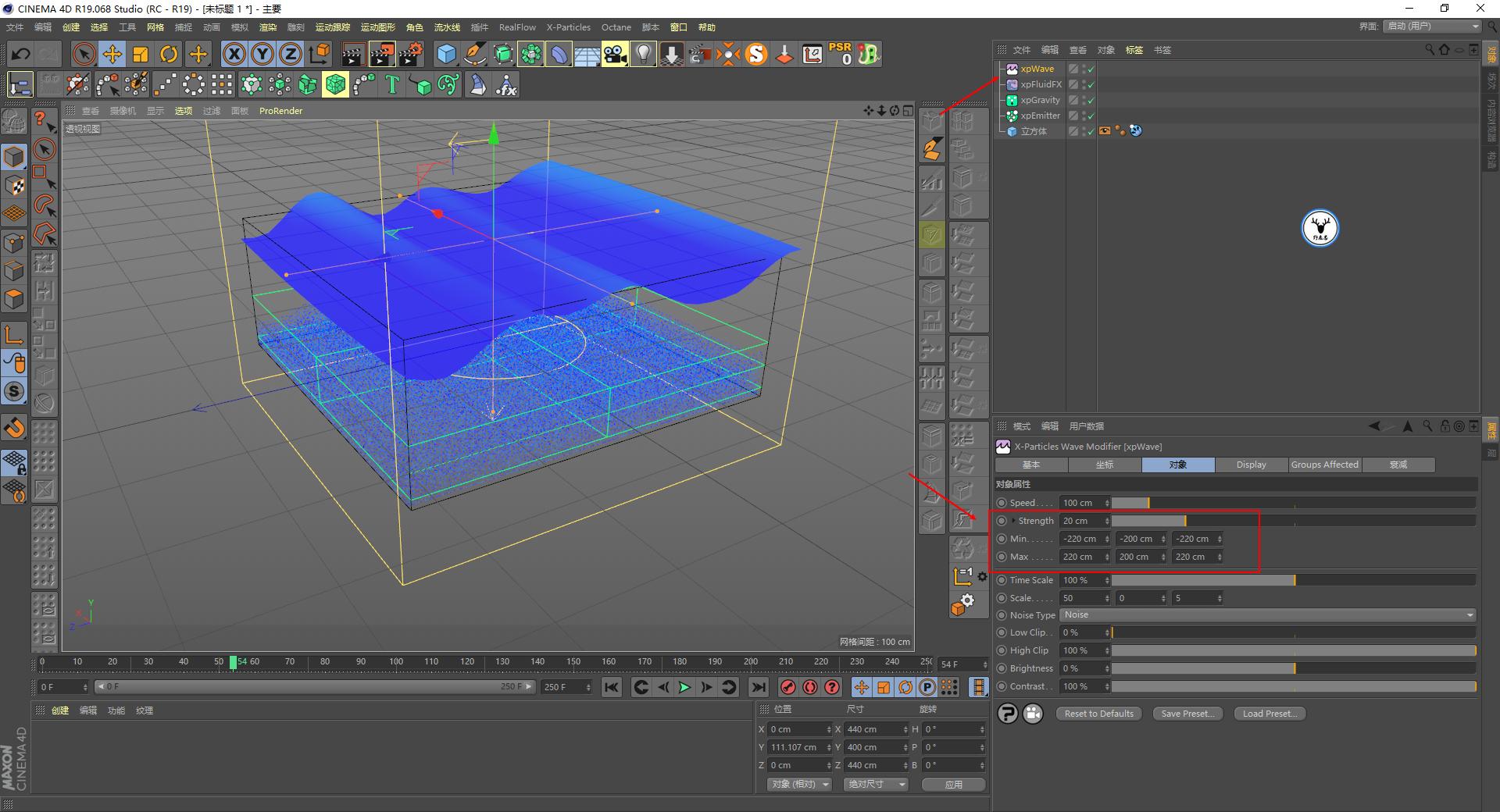Screen dimensions: 1500x812
Task: Disable the X axis lock toggle
Action: [x=234, y=54]
